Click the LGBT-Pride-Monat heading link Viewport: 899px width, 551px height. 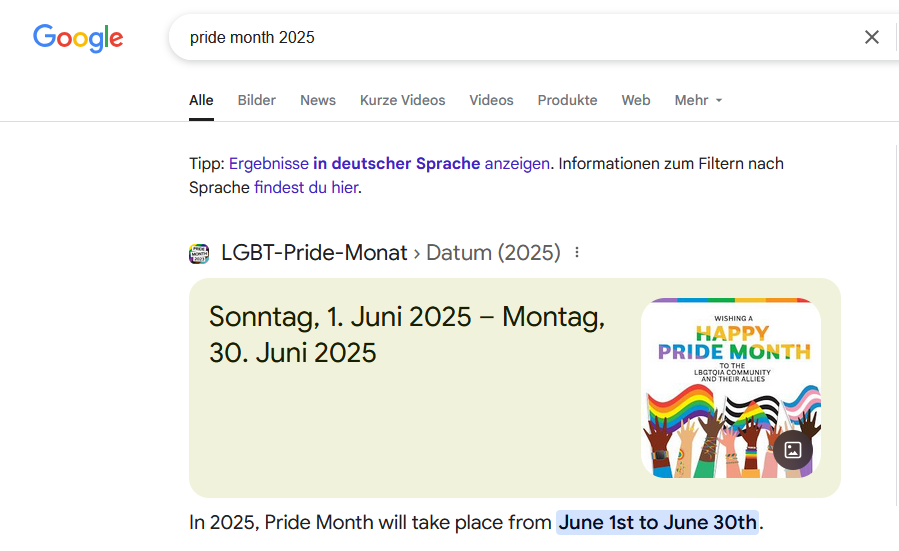click(x=314, y=253)
